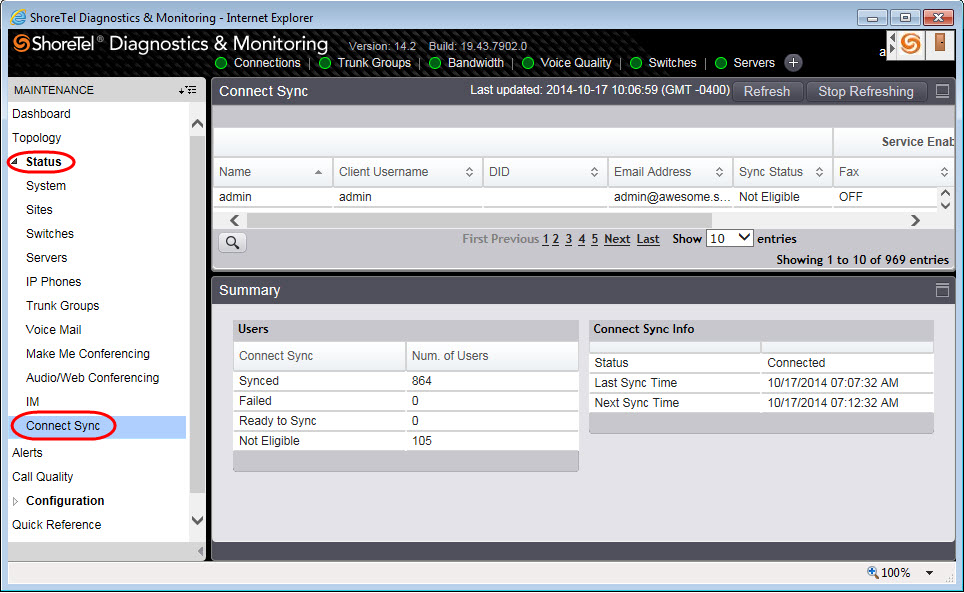The image size is (964, 593).
Task: Click the Bandwidth green status indicator
Action: point(435,63)
